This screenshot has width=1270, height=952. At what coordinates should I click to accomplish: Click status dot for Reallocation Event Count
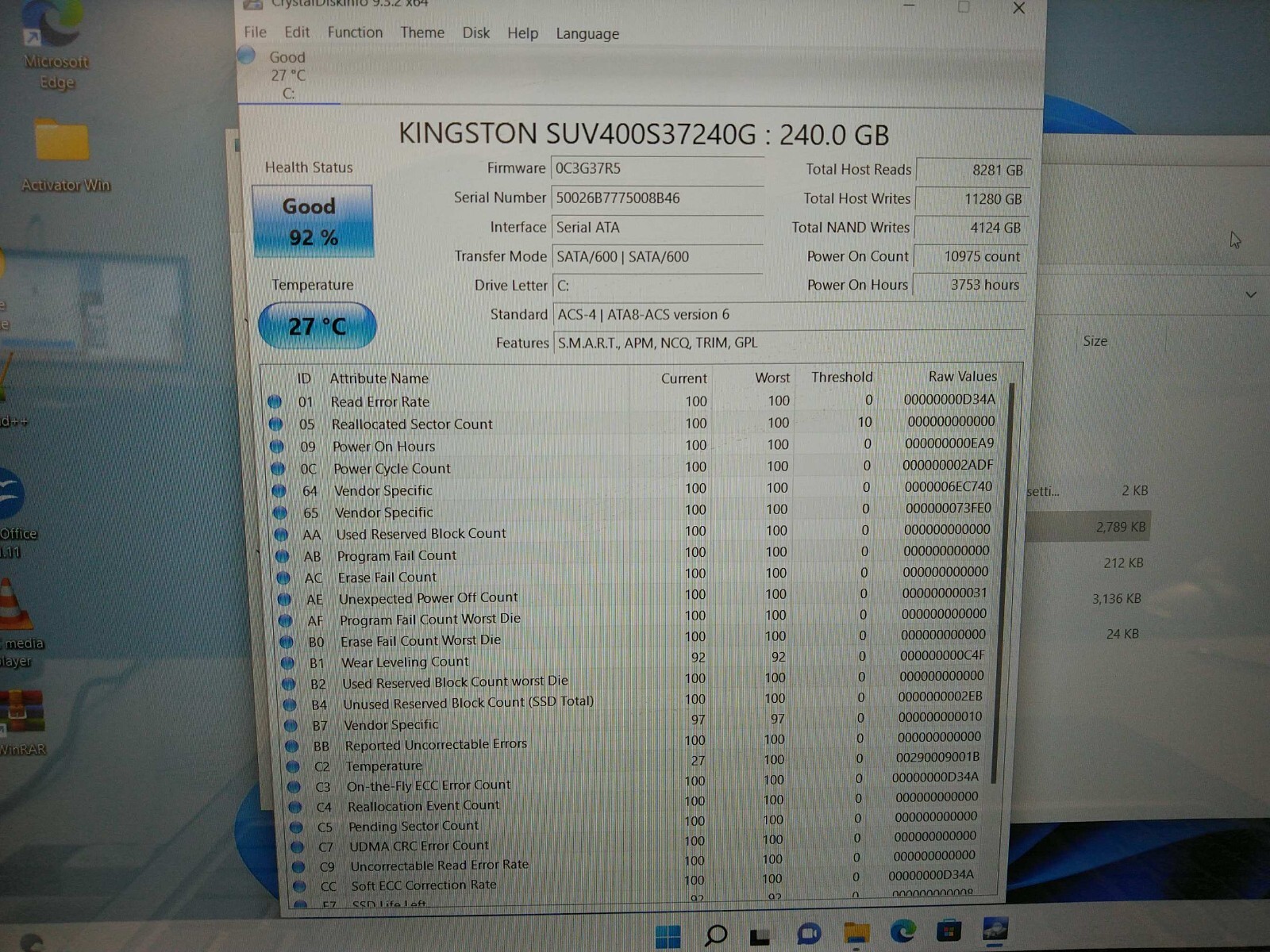coord(295,808)
